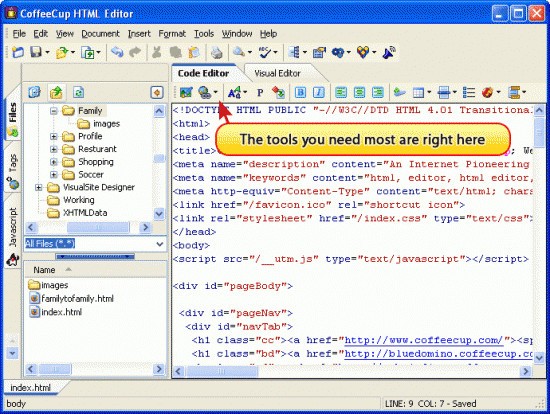
Task: Open the Insert table dropdown arrow
Action: click(429, 93)
